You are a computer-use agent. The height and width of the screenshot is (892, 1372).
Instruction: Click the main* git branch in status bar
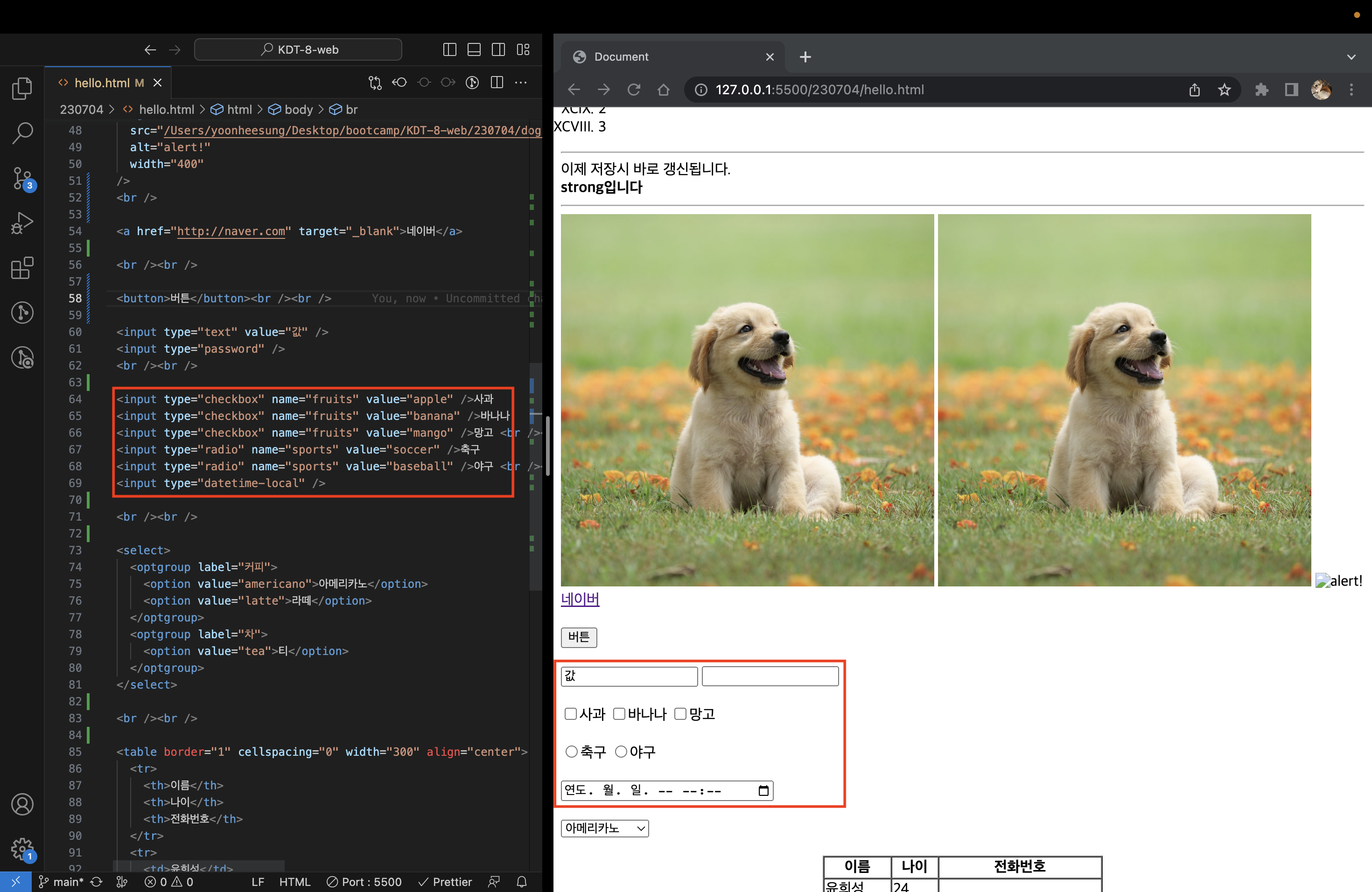pos(61,882)
